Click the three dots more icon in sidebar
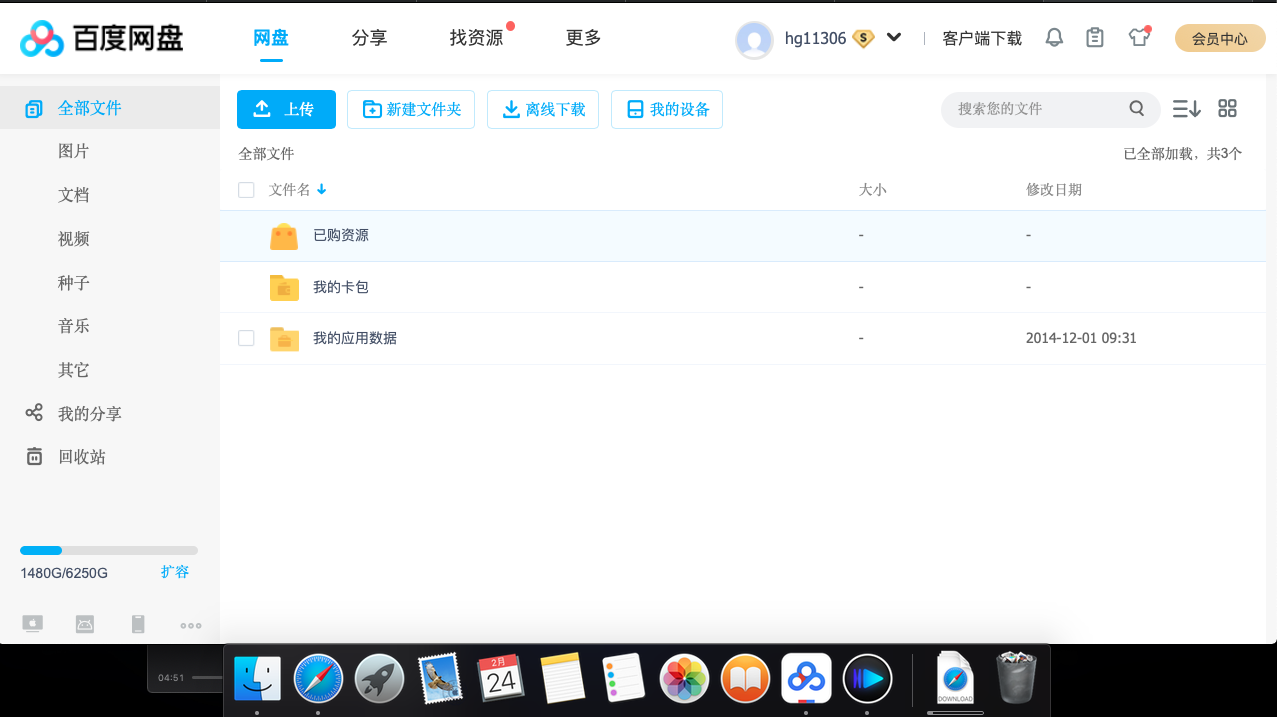This screenshot has width=1277, height=717. coord(191,625)
